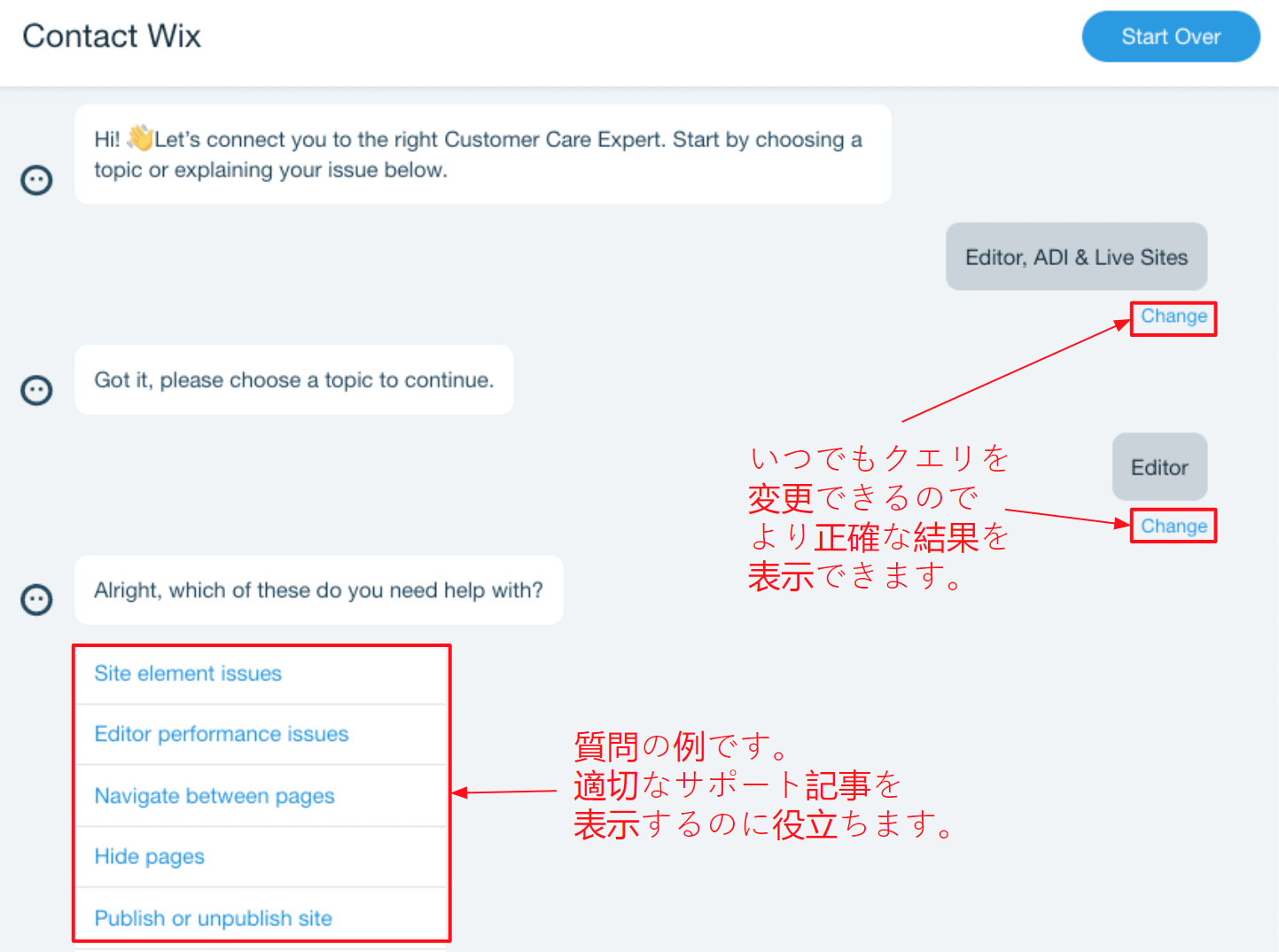The image size is (1279, 952).
Task: Choose Publish or unpublish site
Action: (261, 917)
